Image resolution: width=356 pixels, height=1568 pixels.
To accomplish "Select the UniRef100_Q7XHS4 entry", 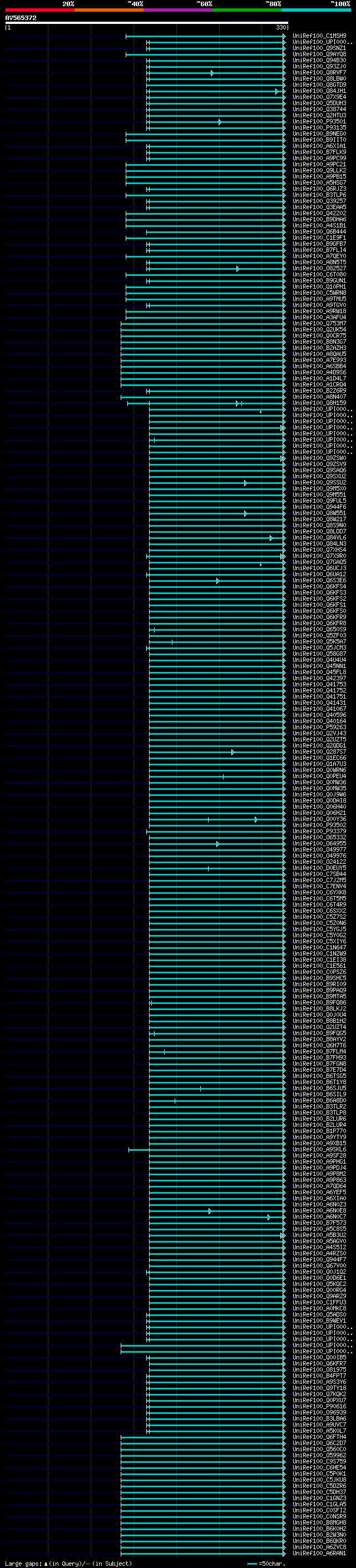I will click(319, 550).
